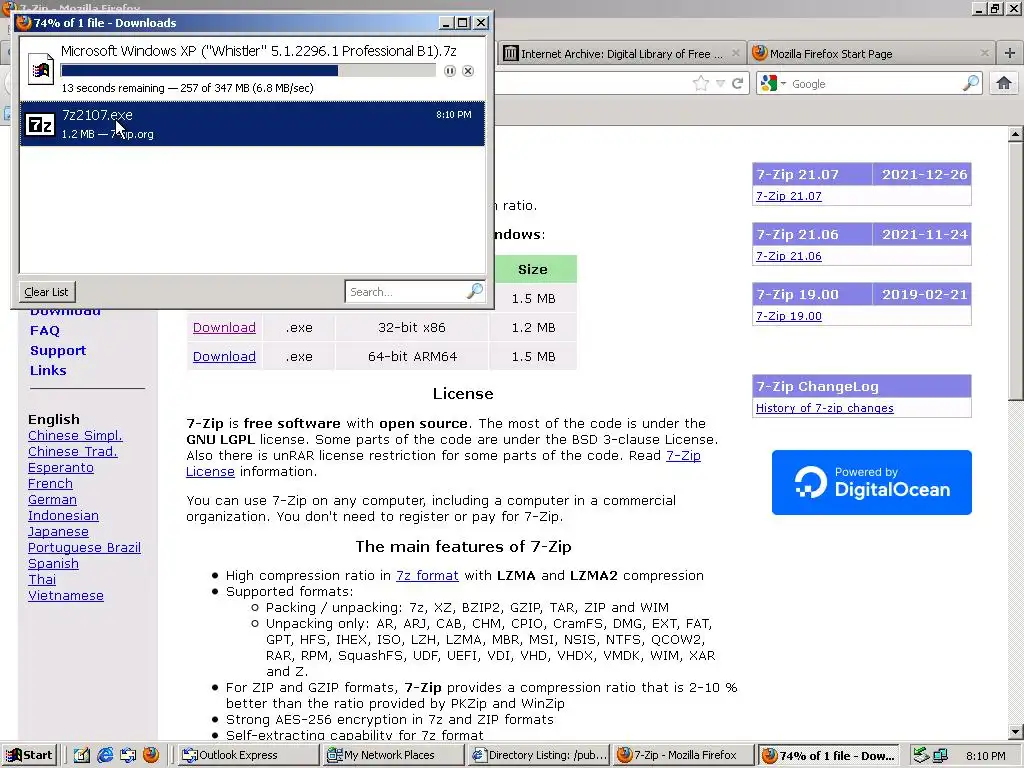Screen dimensions: 1024x768
Task: Click the page scrollbar up arrow
Action: [1015, 135]
